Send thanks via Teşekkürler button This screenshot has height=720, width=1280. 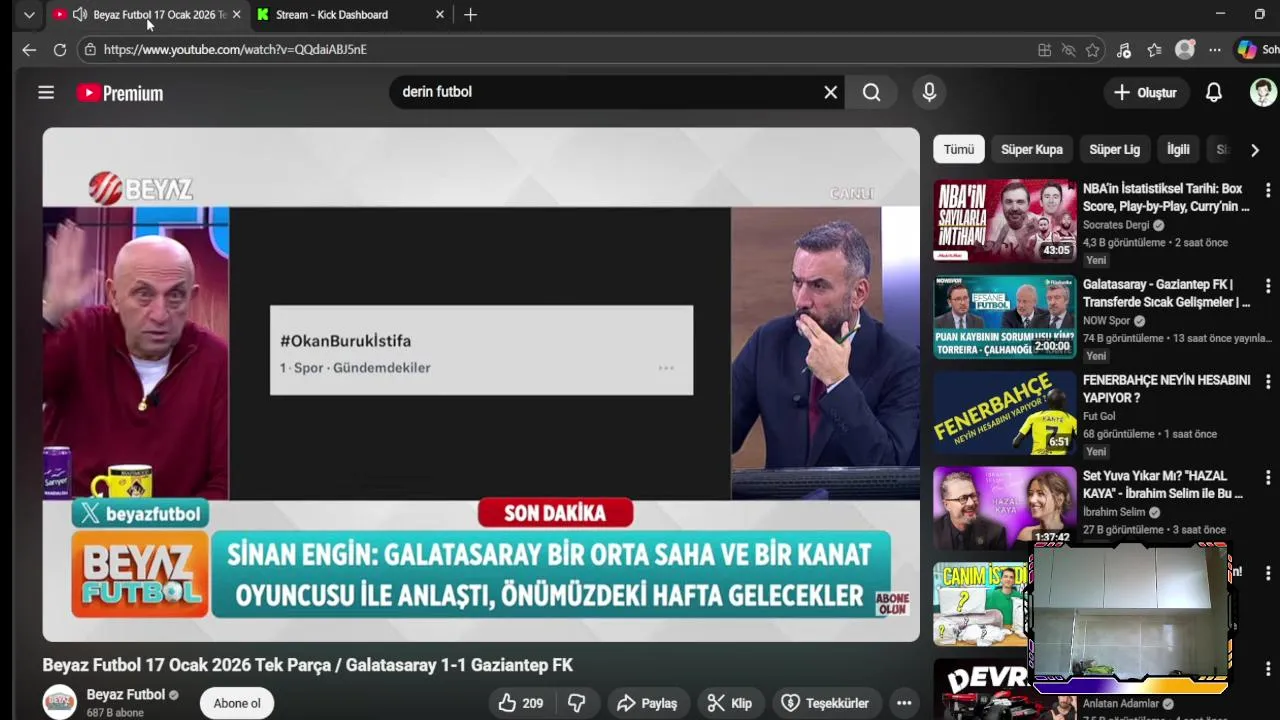pyautogui.click(x=826, y=703)
